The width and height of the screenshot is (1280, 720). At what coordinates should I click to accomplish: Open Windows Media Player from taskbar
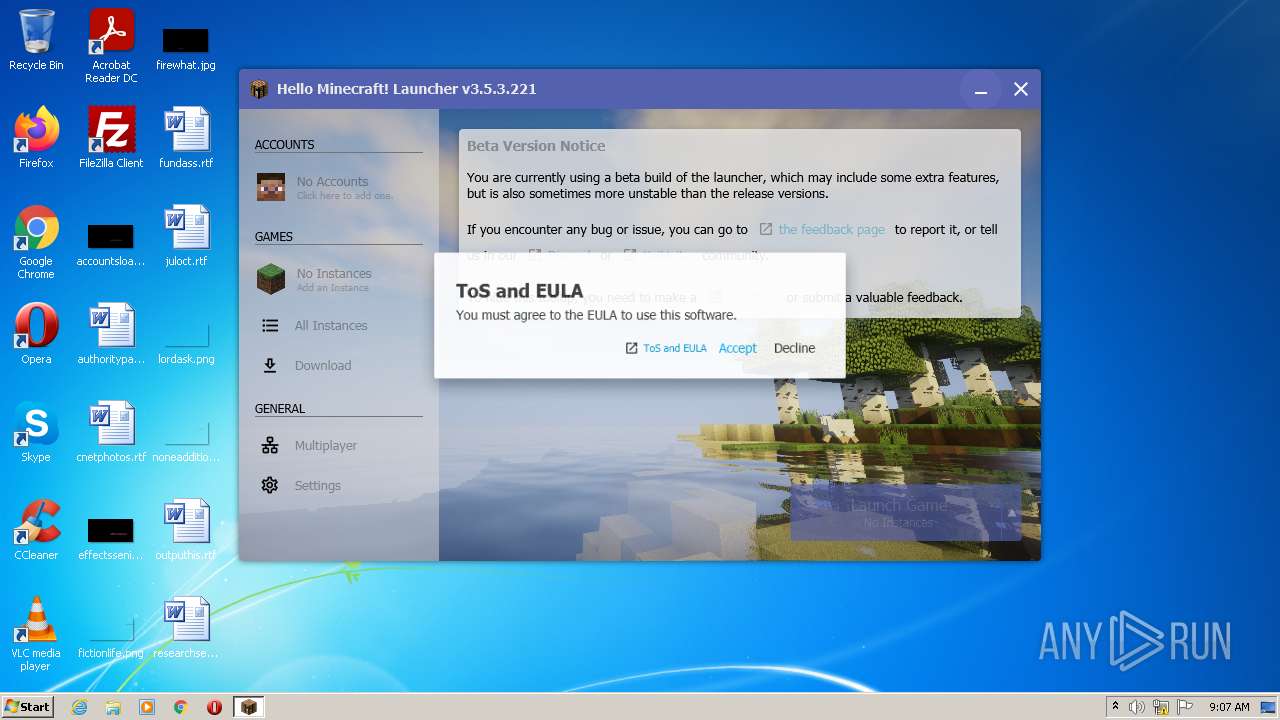pyautogui.click(x=147, y=707)
